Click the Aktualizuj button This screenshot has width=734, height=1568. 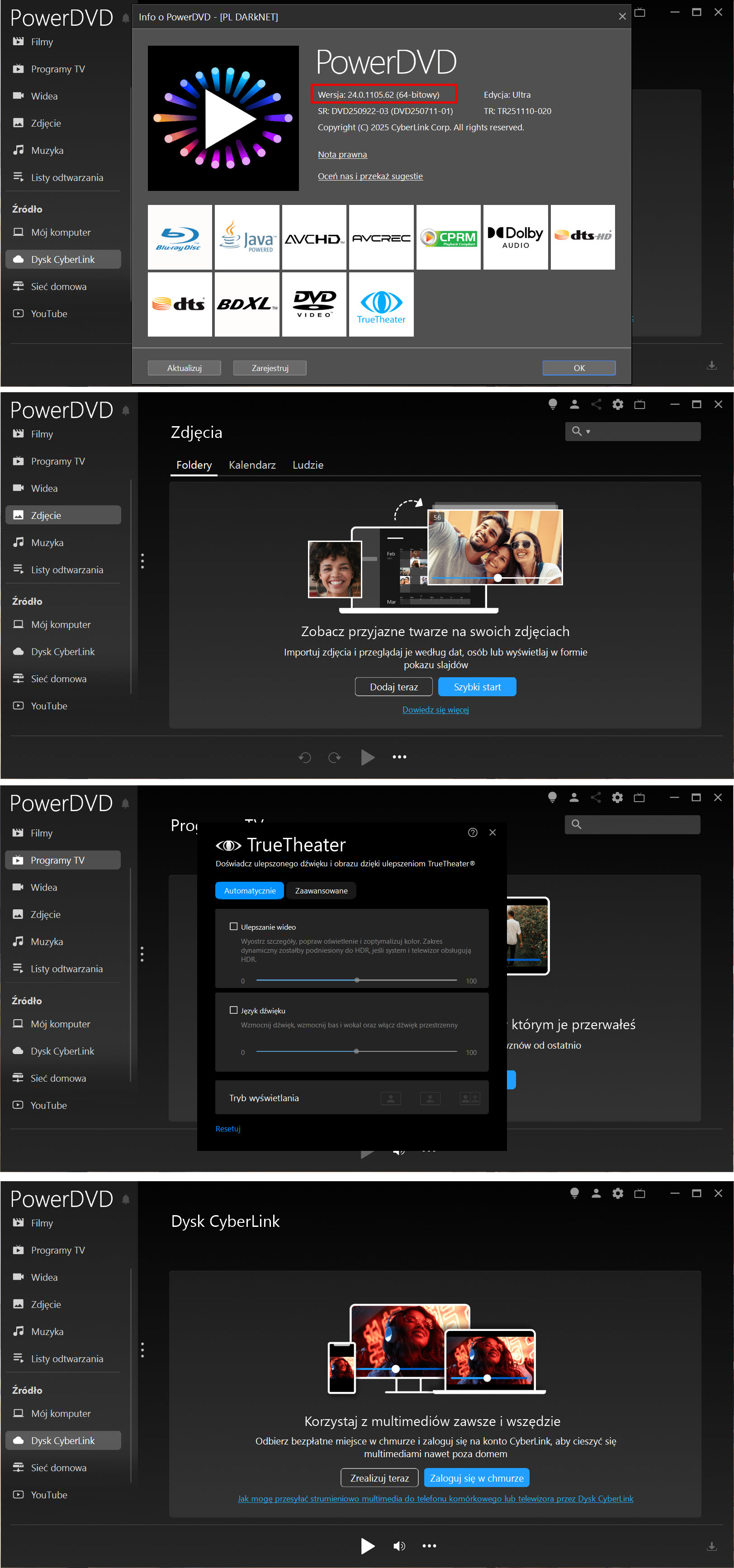[x=185, y=368]
